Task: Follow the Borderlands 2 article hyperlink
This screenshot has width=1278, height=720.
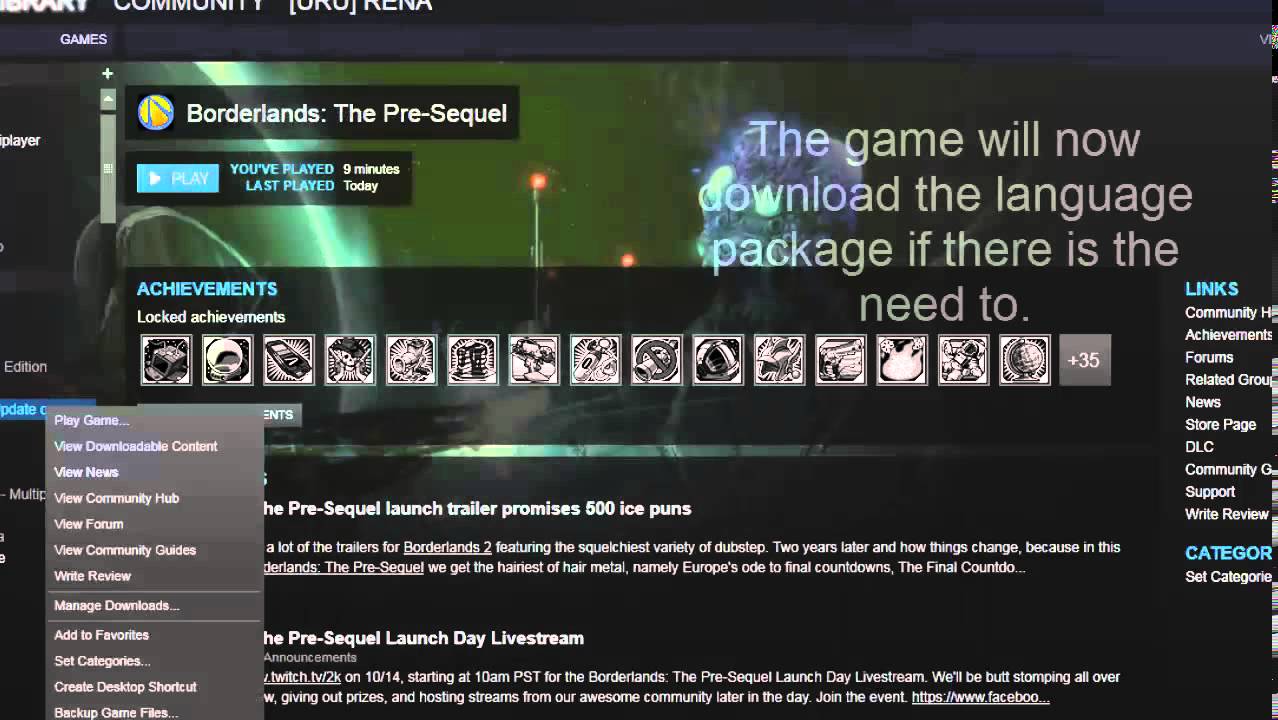Action: point(447,547)
